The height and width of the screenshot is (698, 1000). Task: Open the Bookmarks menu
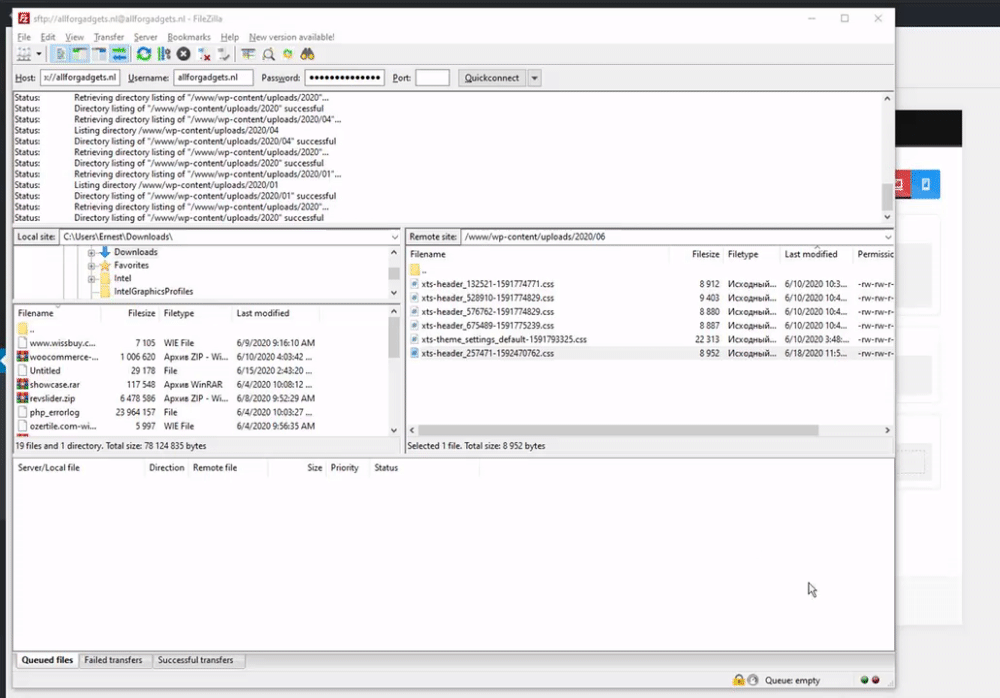[189, 37]
